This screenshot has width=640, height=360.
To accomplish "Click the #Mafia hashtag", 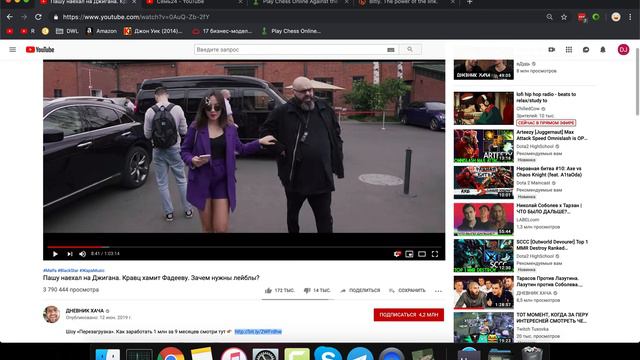I will (50, 270).
